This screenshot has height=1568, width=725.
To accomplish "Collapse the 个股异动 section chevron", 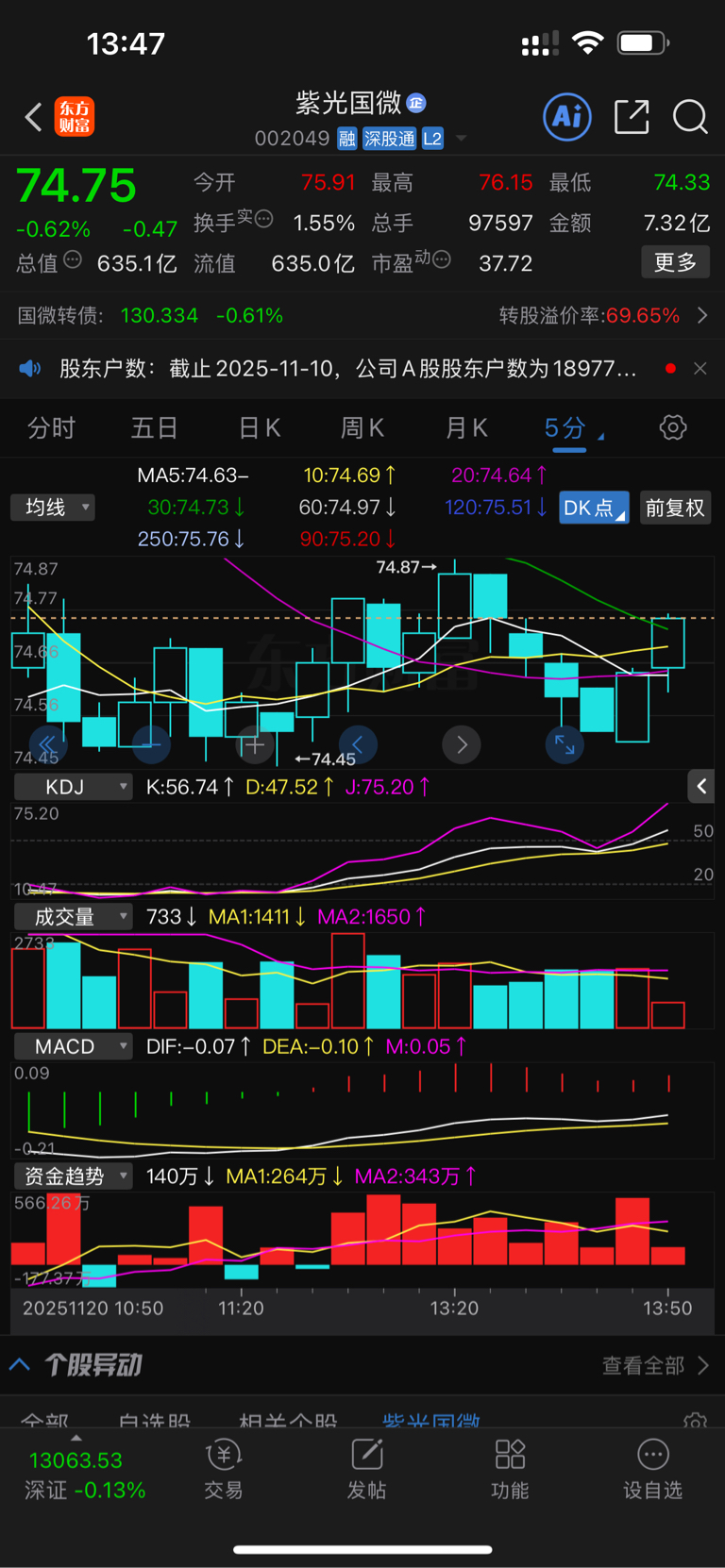I will click(x=20, y=1364).
